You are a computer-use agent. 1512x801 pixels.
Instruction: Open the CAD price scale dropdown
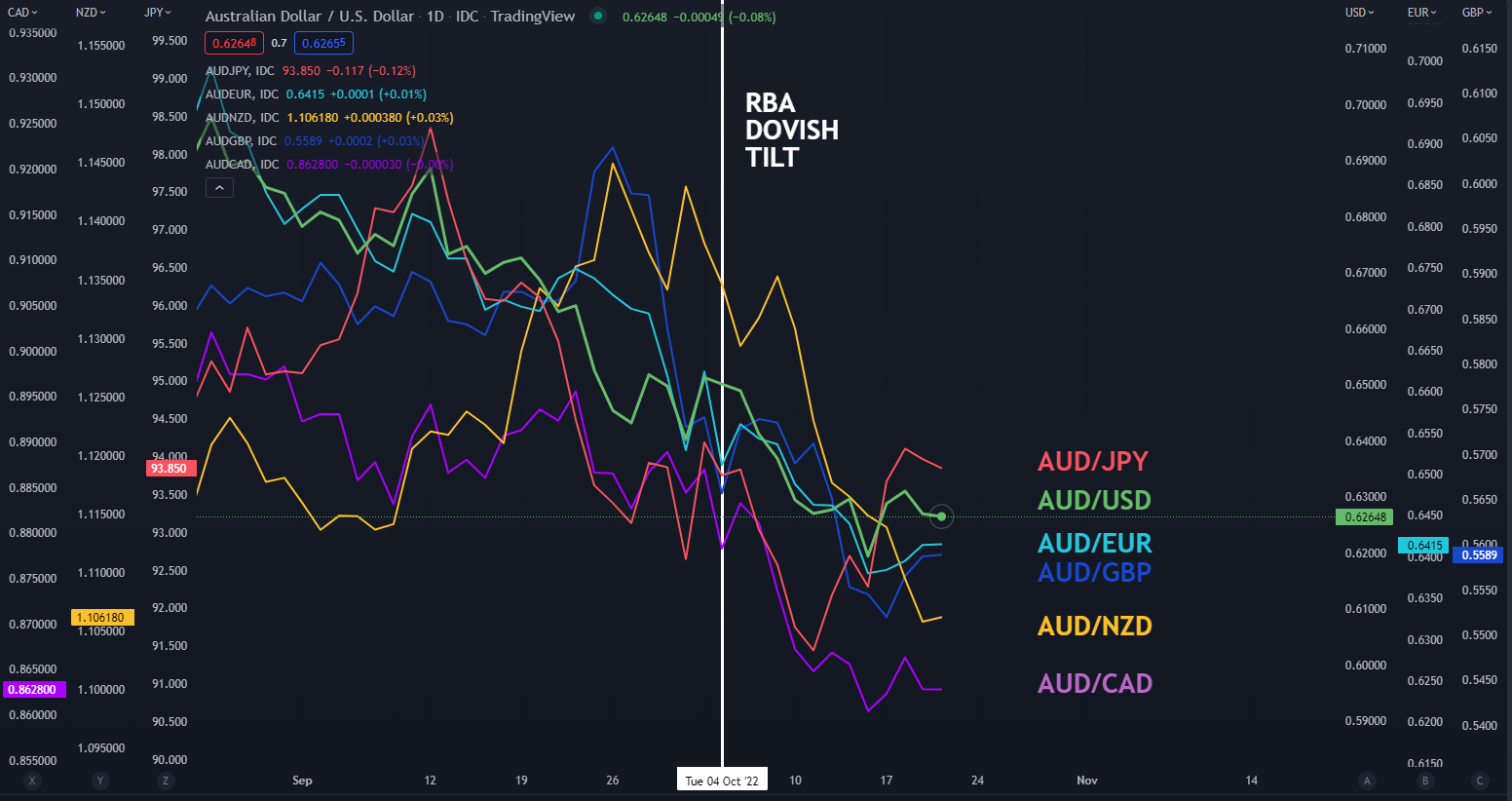(22, 13)
